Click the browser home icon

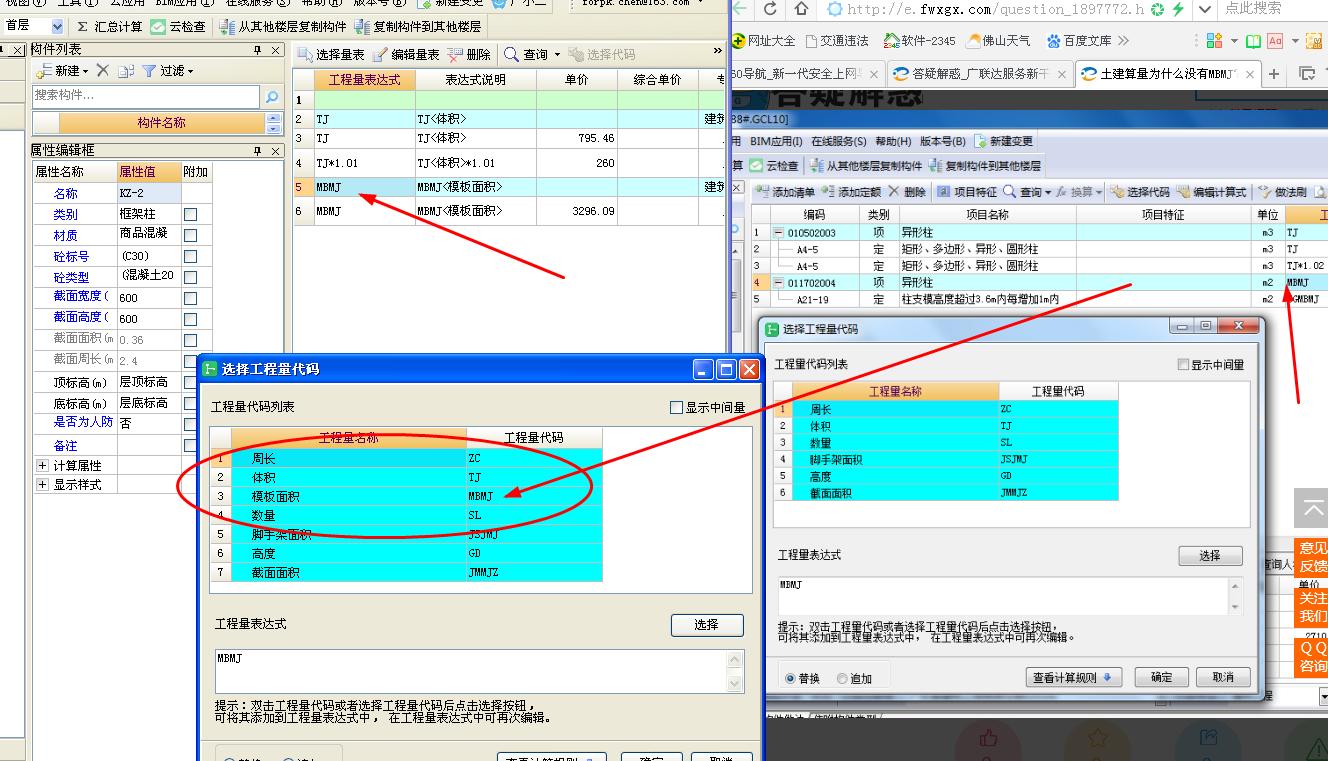801,9
